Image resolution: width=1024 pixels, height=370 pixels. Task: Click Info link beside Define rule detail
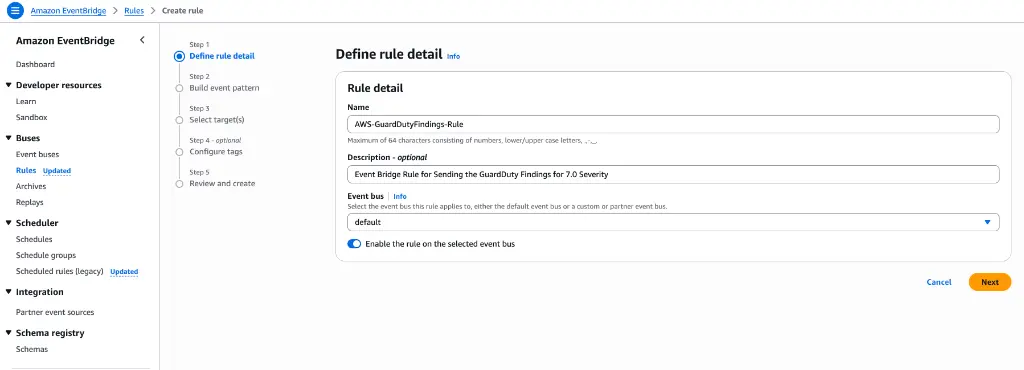tap(453, 56)
